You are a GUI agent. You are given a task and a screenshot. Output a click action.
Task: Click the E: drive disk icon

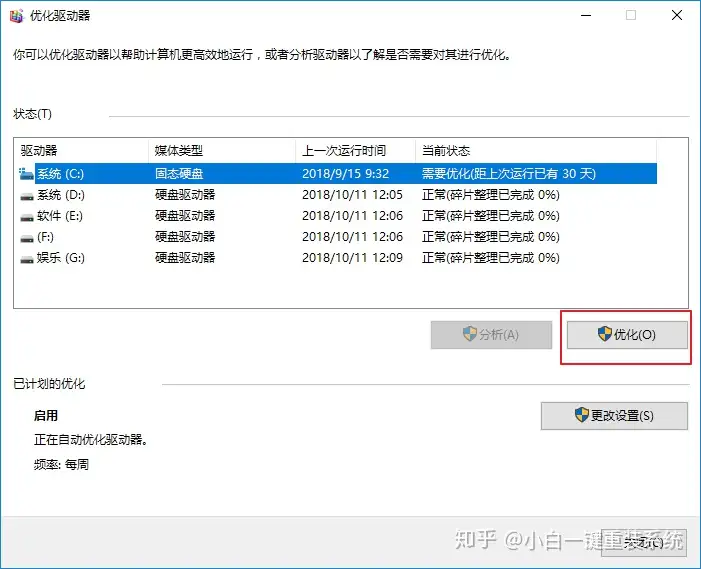click(27, 217)
